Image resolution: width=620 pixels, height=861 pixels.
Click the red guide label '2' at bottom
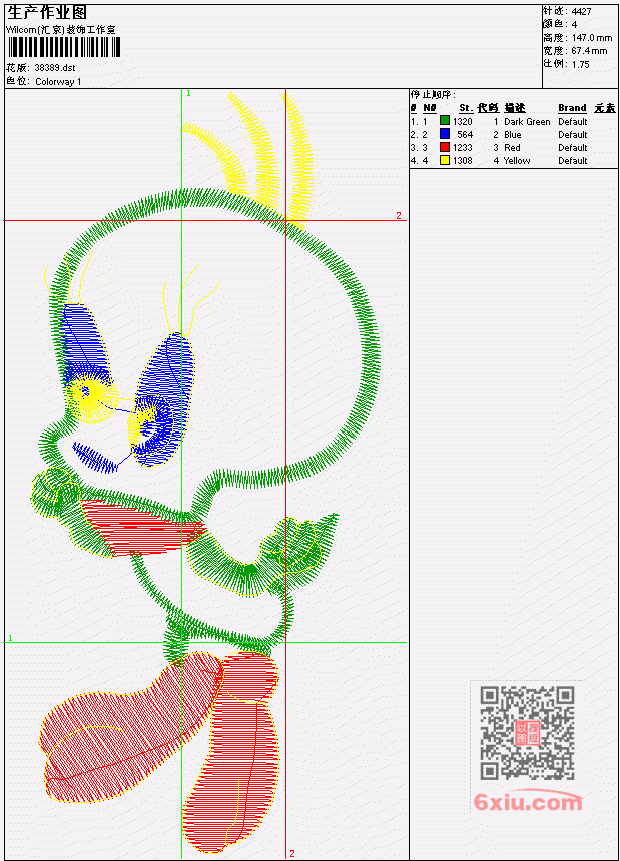coord(292,853)
